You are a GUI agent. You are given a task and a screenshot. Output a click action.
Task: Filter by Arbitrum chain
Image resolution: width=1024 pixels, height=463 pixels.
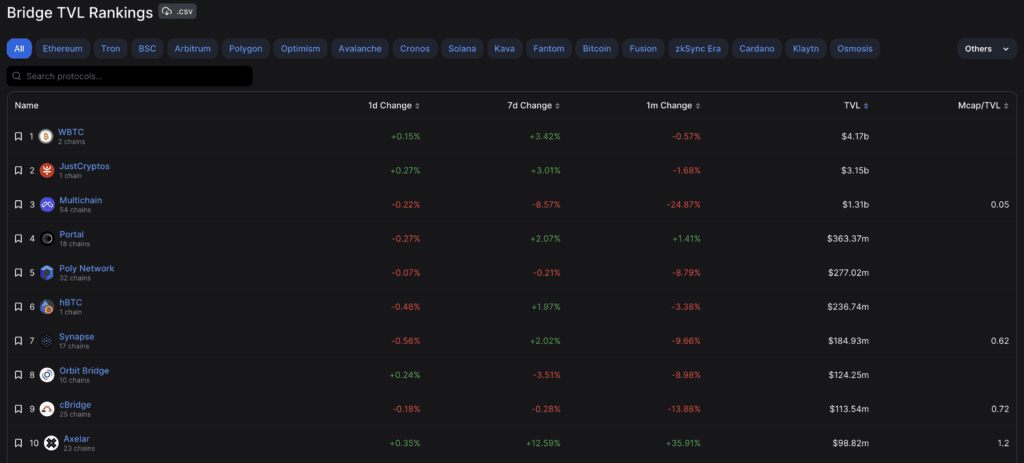(x=193, y=49)
